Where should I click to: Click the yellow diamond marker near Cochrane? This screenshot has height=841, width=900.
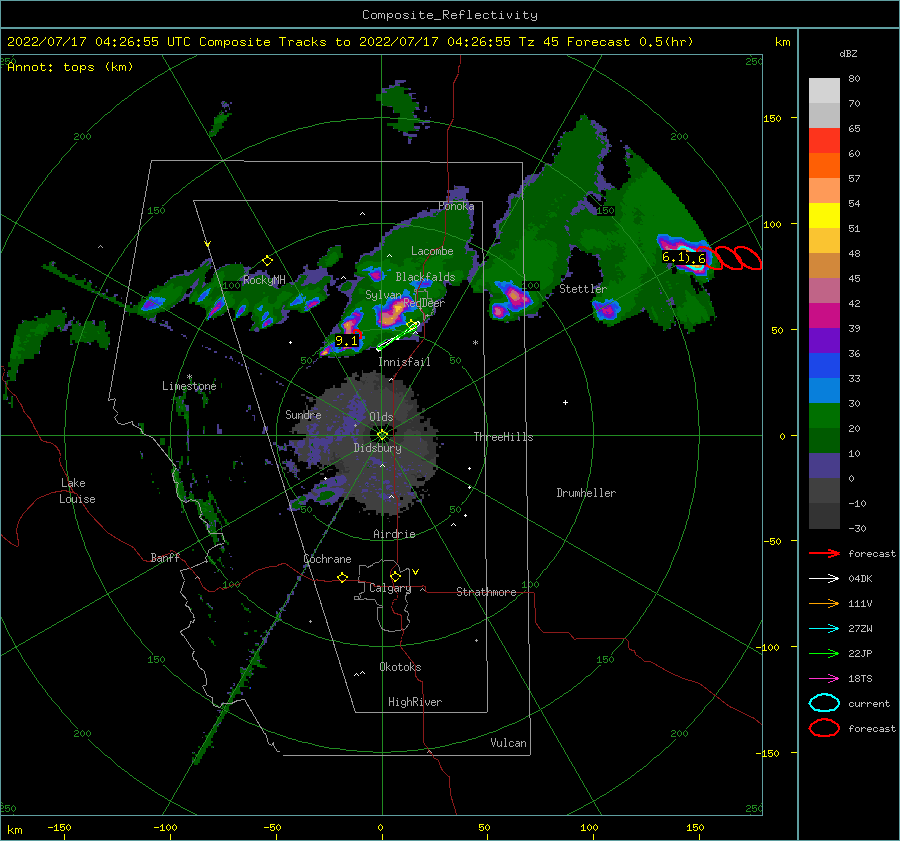343,578
